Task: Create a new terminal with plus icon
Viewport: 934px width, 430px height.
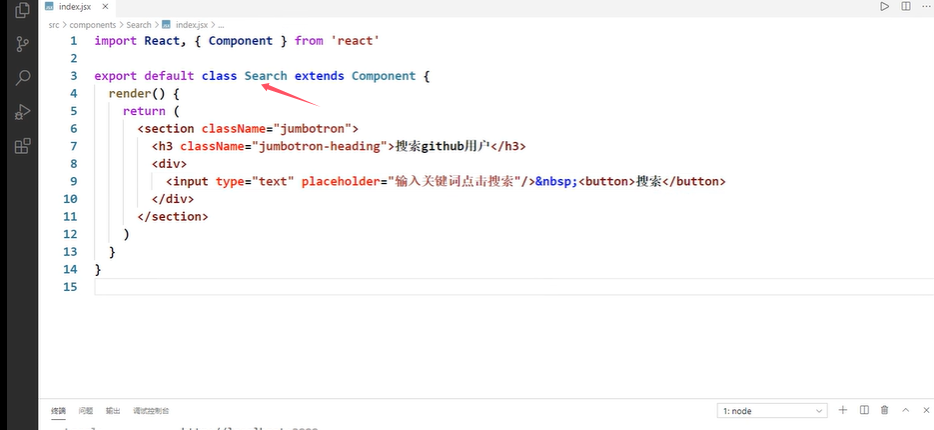Action: 843,410
